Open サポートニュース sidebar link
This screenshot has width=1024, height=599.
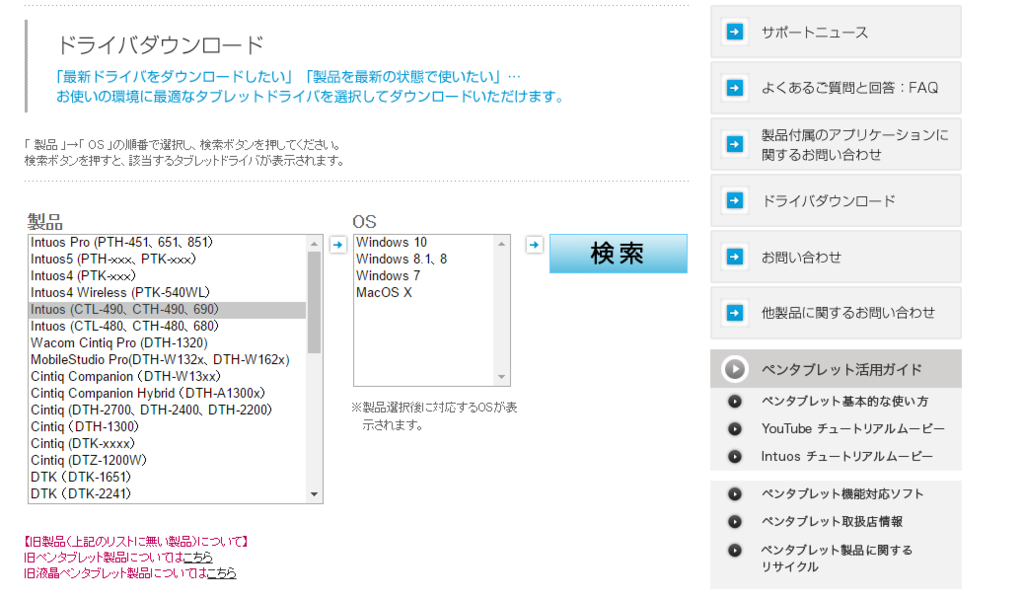(836, 32)
